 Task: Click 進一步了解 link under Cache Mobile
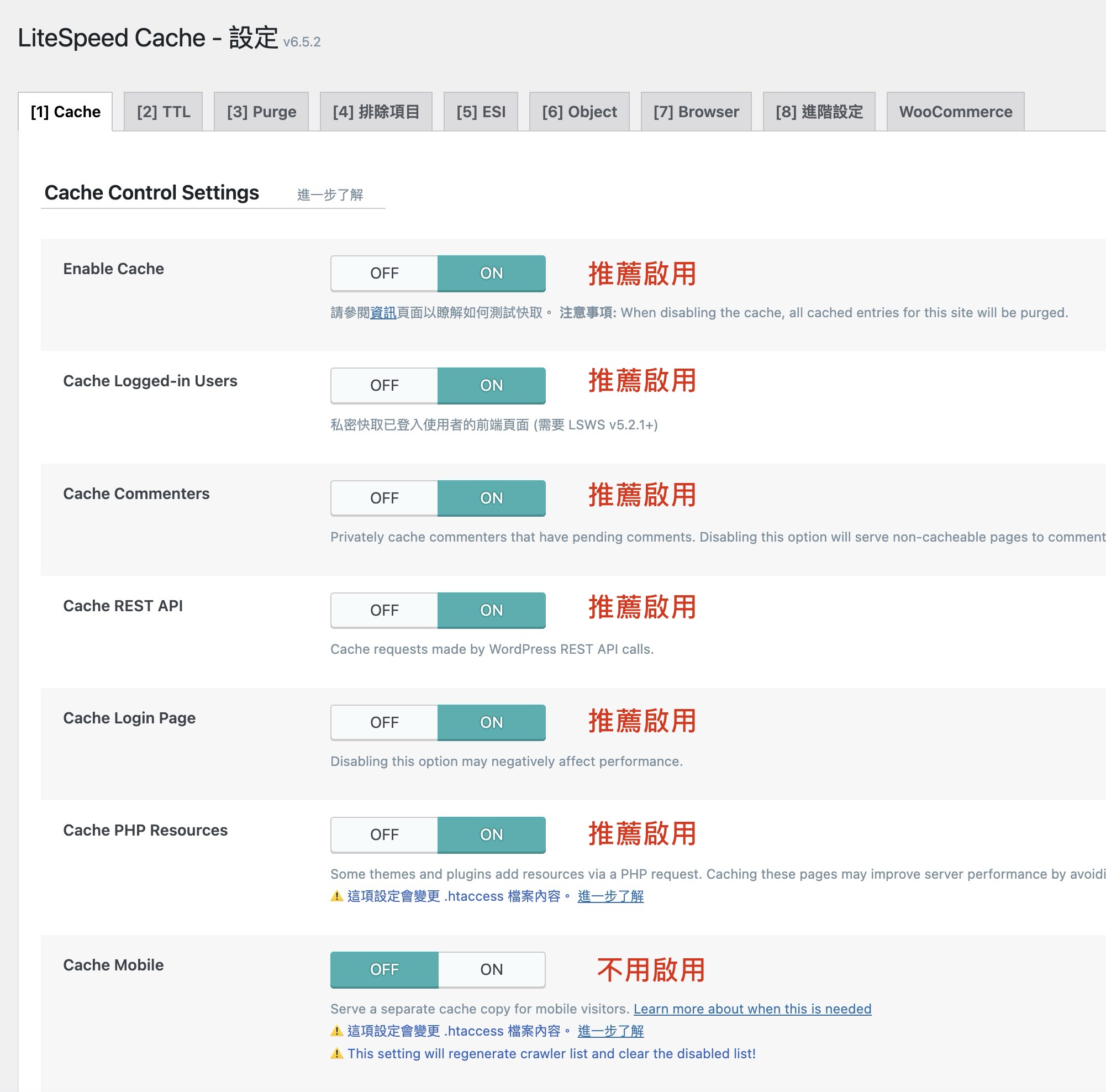[610, 1031]
